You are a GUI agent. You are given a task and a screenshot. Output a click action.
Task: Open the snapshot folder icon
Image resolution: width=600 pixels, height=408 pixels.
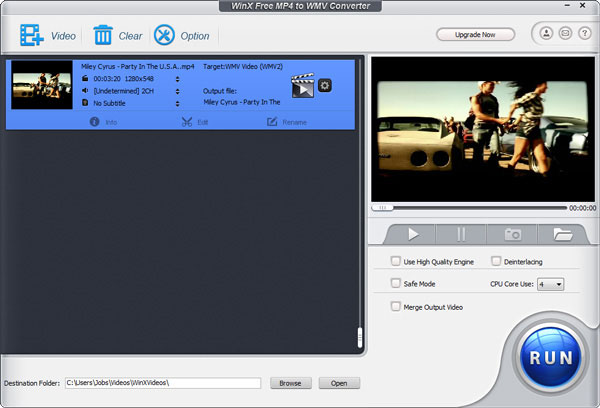pos(562,234)
